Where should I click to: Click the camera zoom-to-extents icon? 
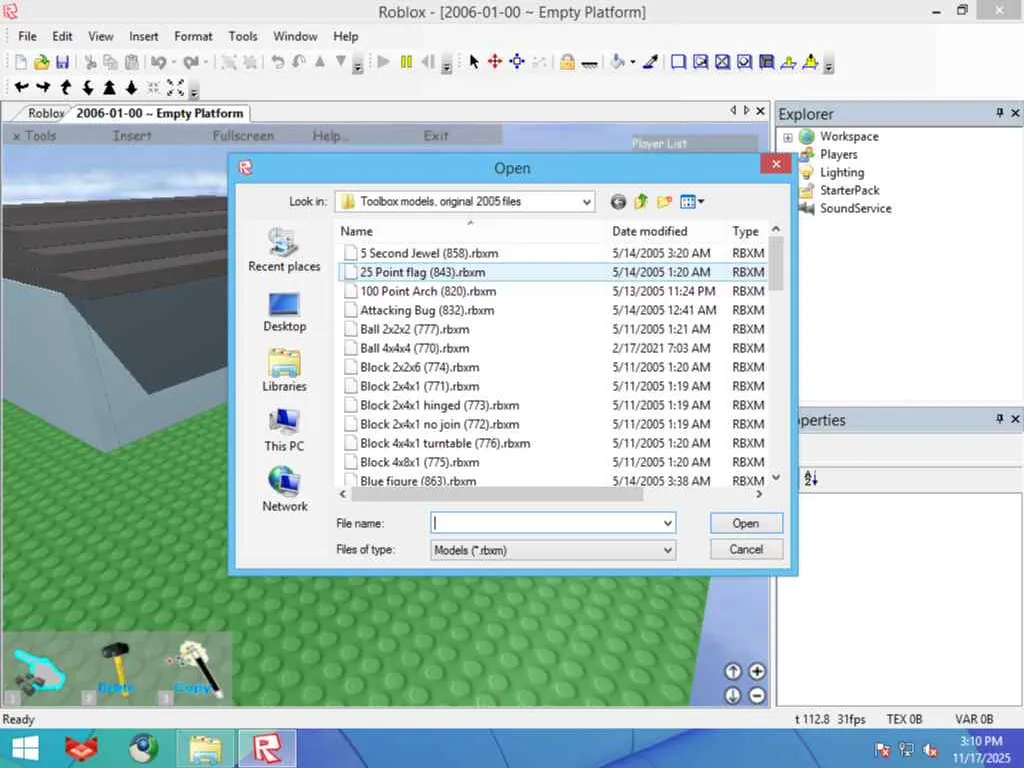point(175,88)
